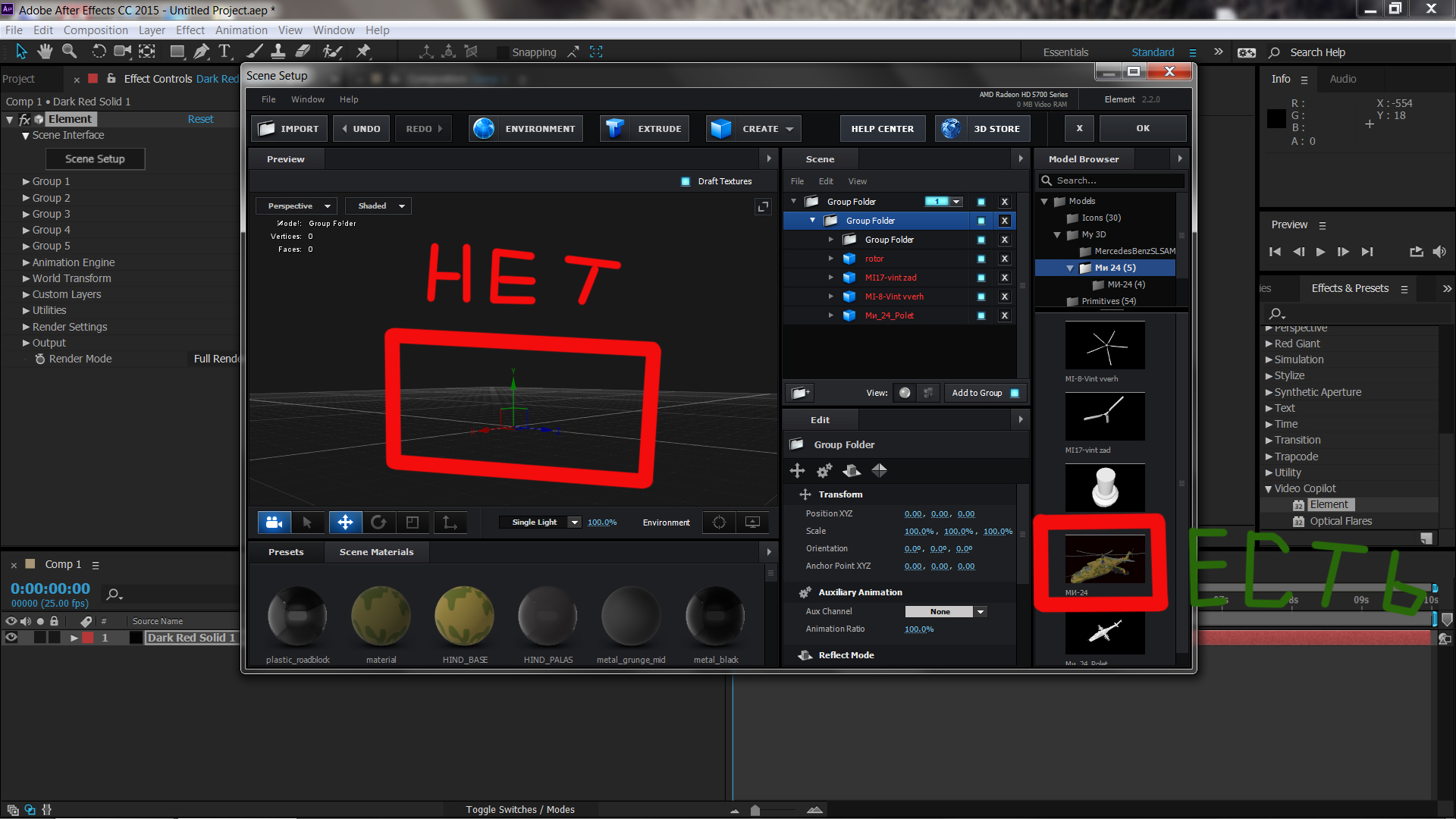The width and height of the screenshot is (1456, 819).
Task: Select the metal_black material sphere
Action: 715,617
